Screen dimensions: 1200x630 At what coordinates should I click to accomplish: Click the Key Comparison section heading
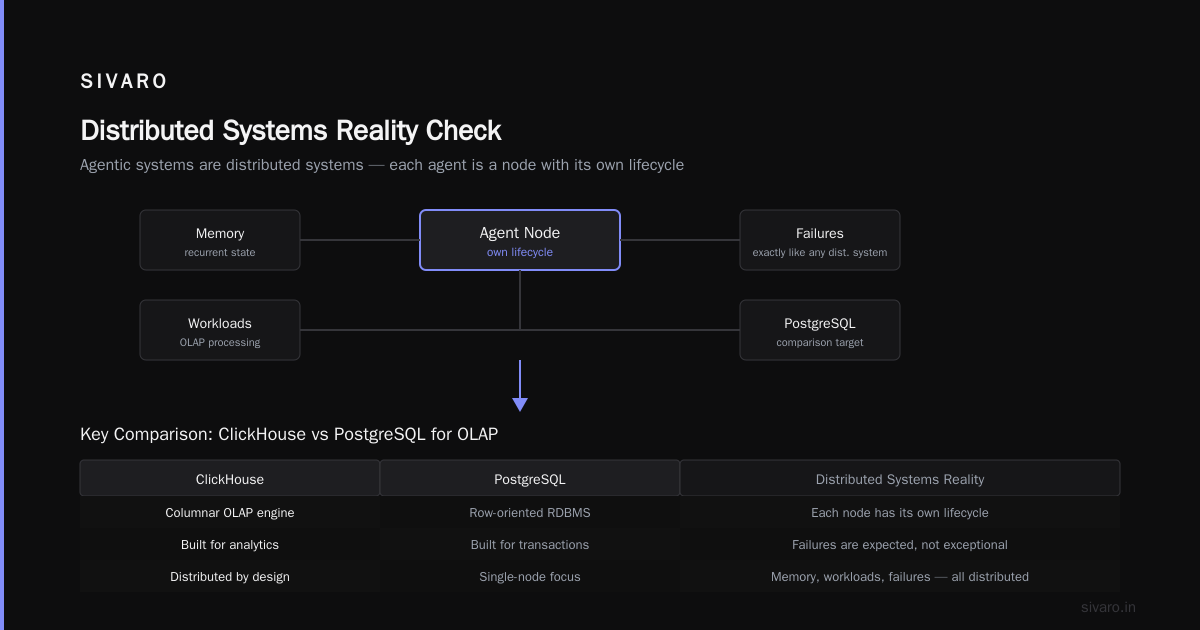pyautogui.click(x=289, y=435)
